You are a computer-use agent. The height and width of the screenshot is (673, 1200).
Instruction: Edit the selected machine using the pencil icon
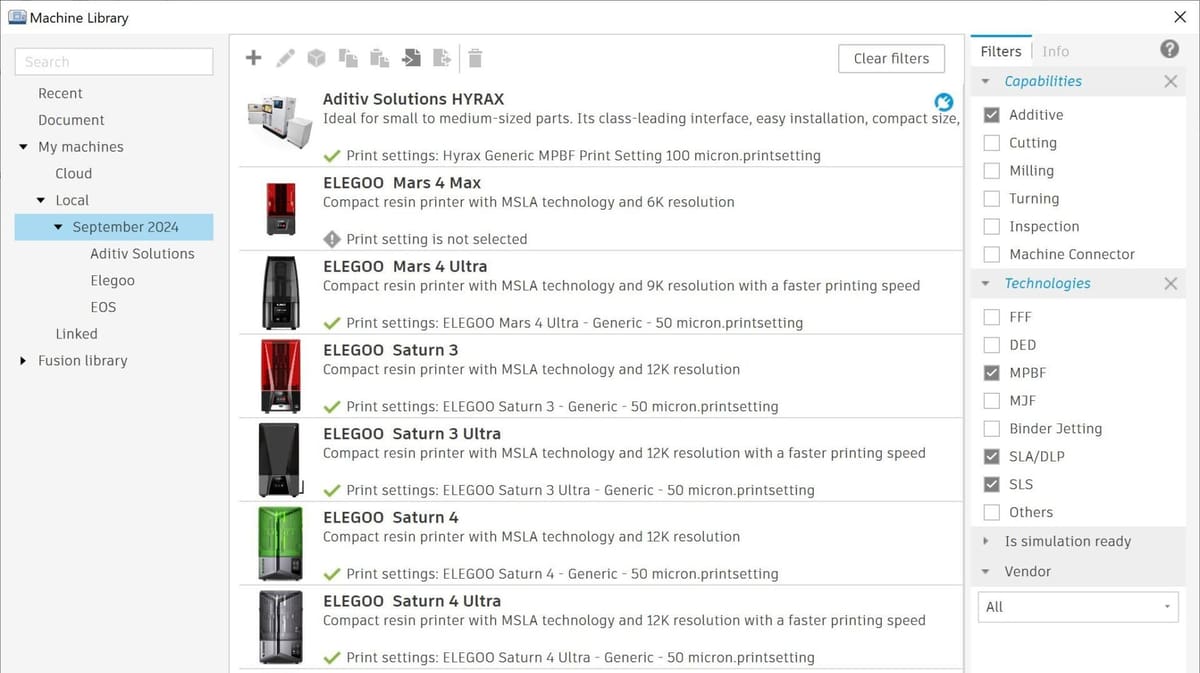coord(285,58)
